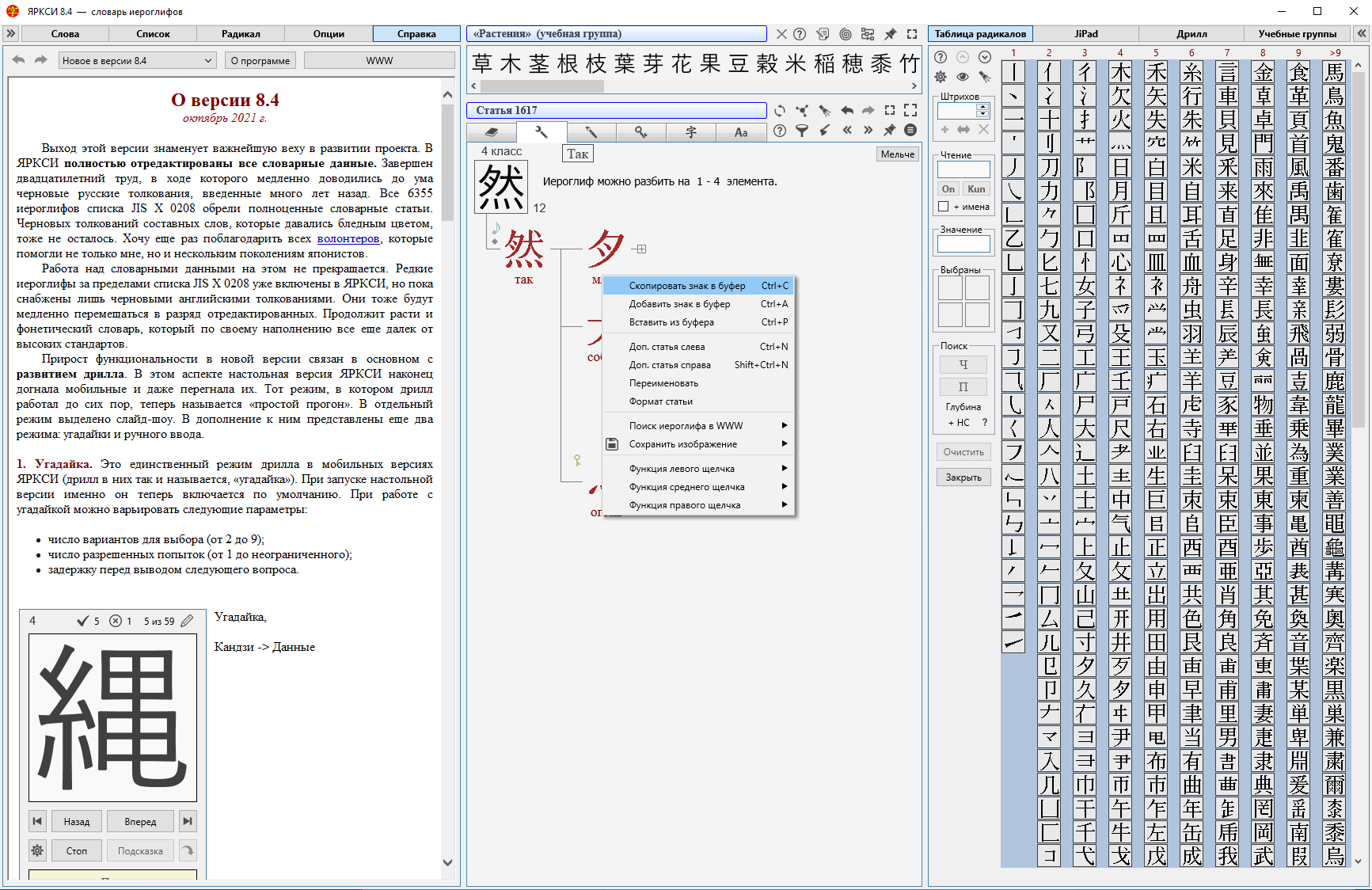Viewport: 1372px width, 890px height.
Task: Open the «Учебные группы» tab
Action: click(1298, 34)
